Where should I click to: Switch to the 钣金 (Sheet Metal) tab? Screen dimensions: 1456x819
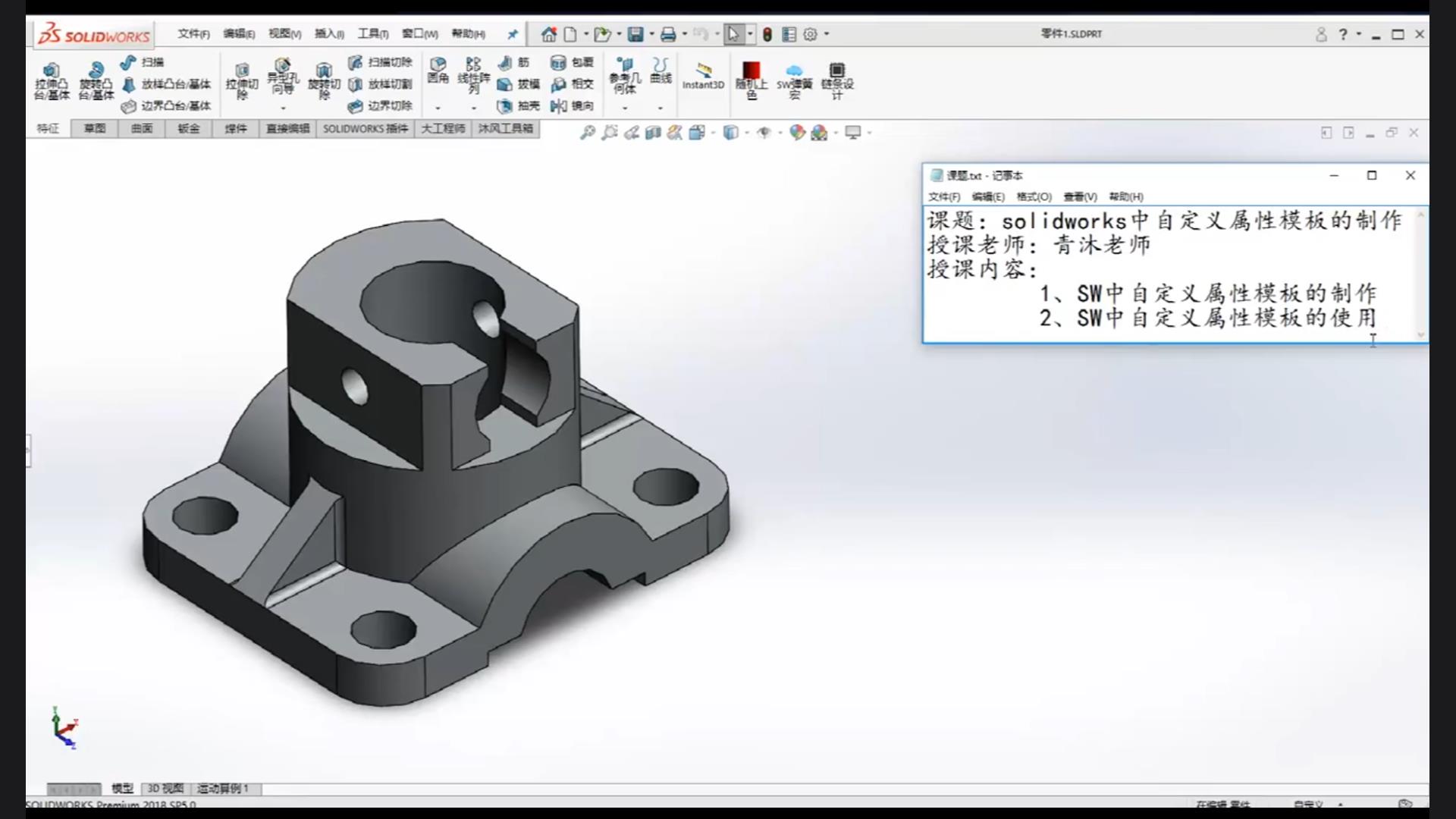tap(189, 129)
